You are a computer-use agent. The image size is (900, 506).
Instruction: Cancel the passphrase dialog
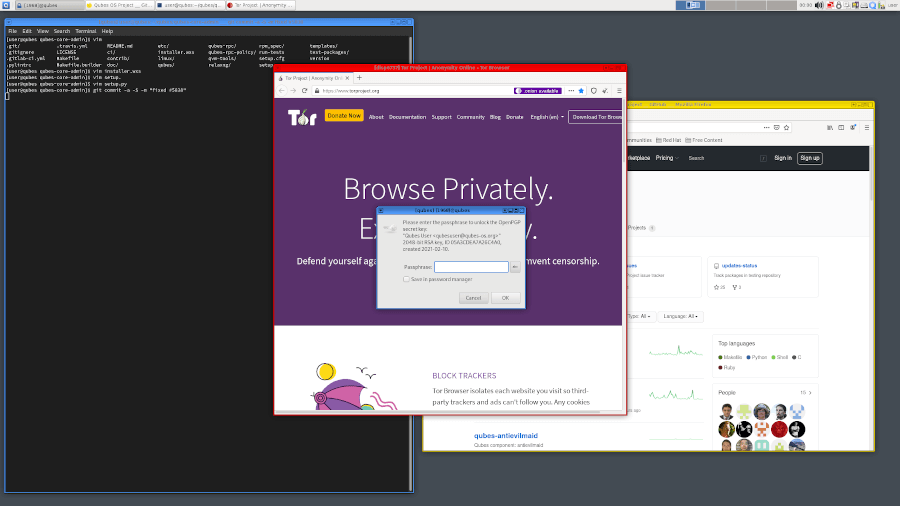tap(474, 298)
